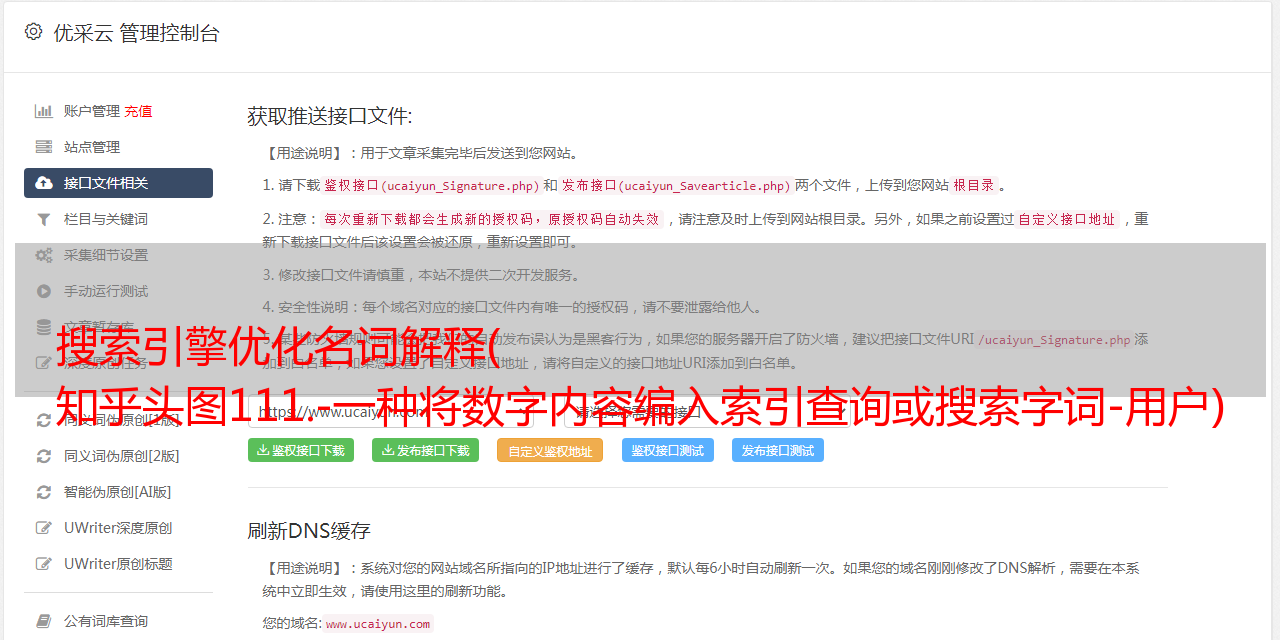Viewport: 1280px width, 640px height.
Task: Open 账户管理 via its bar chart icon
Action: [44, 111]
